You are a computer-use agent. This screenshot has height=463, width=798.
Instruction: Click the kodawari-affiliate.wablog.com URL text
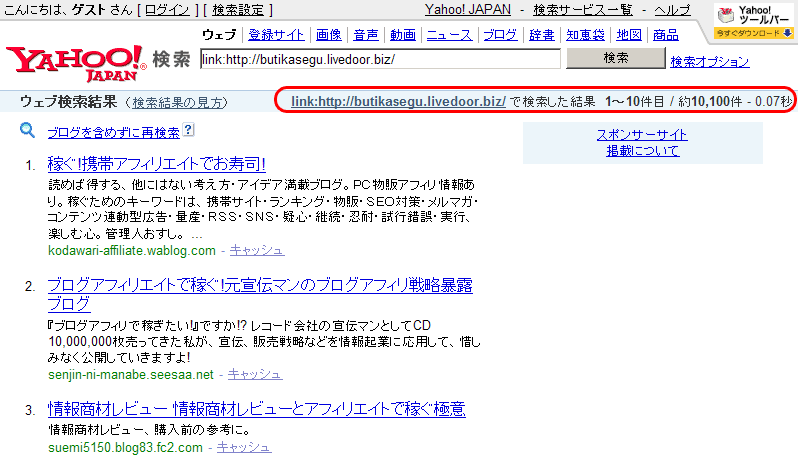(132, 250)
